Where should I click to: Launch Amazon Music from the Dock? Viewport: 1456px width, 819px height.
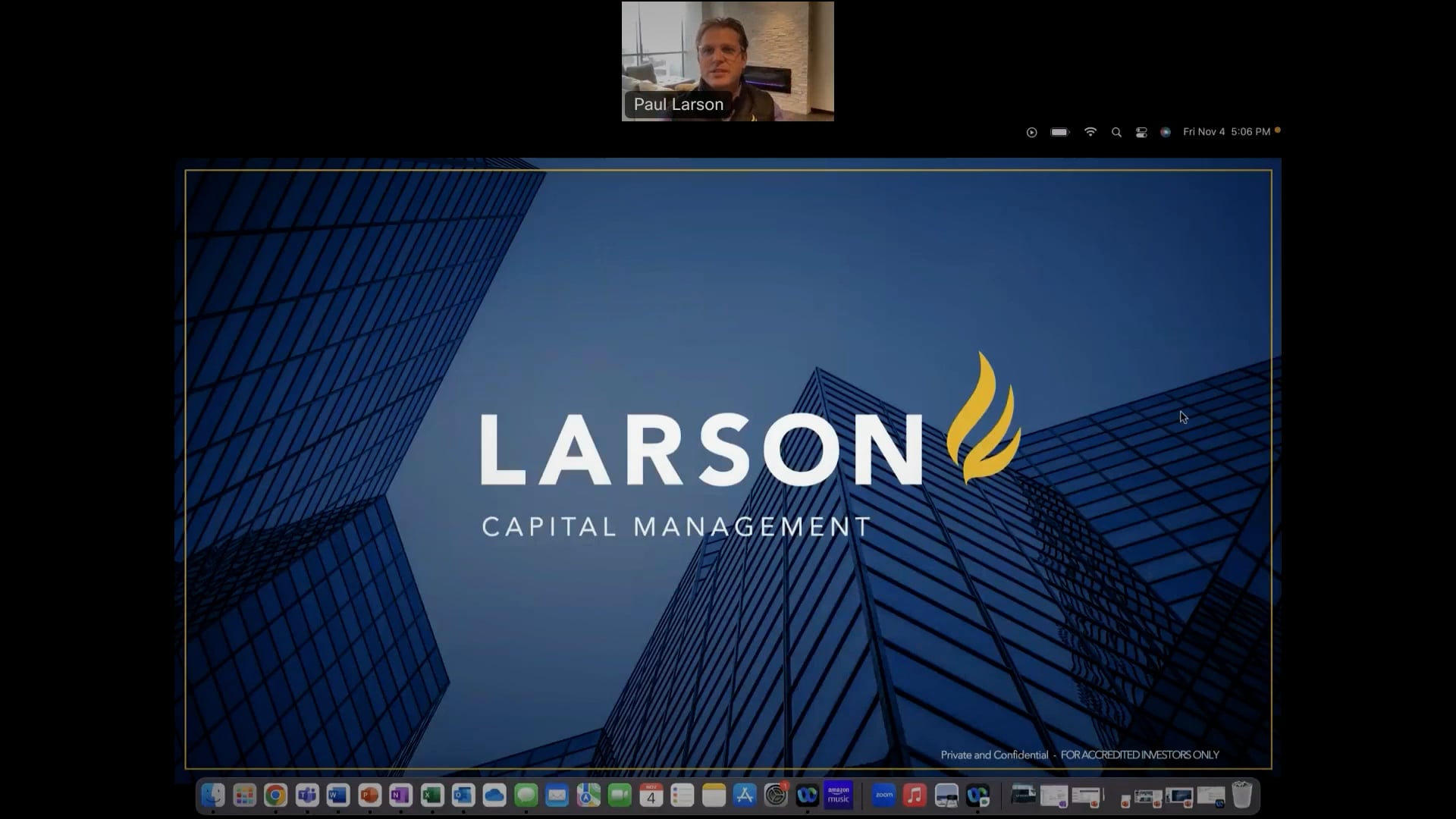[x=838, y=795]
